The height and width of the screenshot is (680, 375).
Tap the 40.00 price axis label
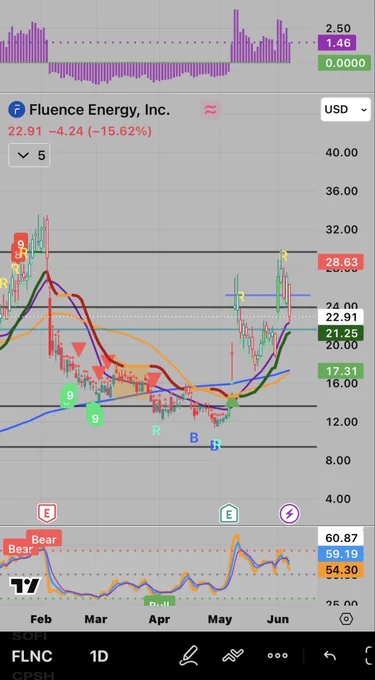(342, 152)
